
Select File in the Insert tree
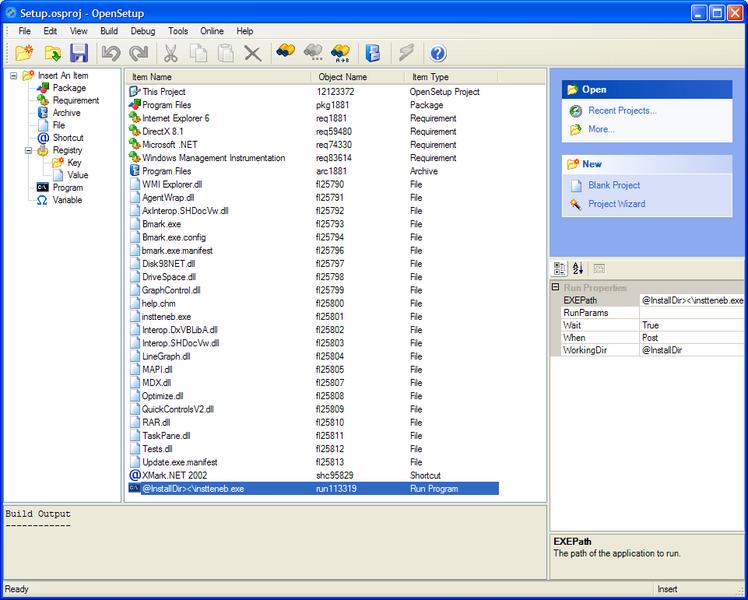(59, 125)
